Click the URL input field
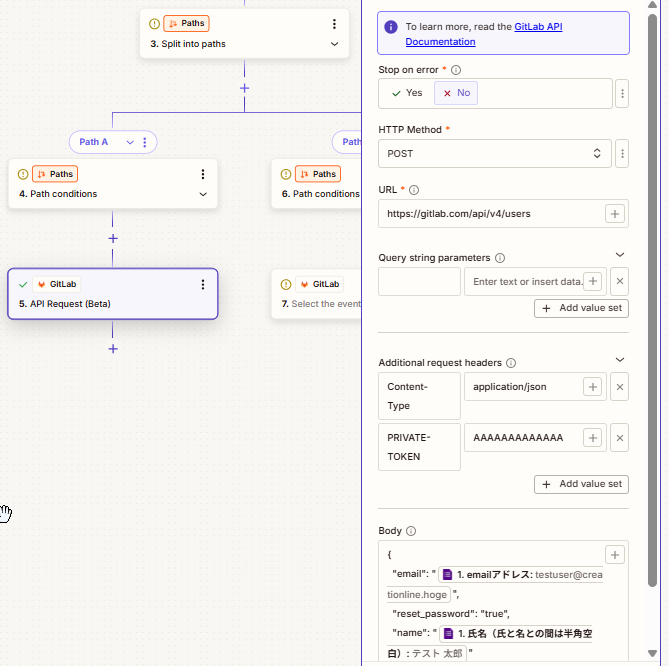 tap(490, 213)
